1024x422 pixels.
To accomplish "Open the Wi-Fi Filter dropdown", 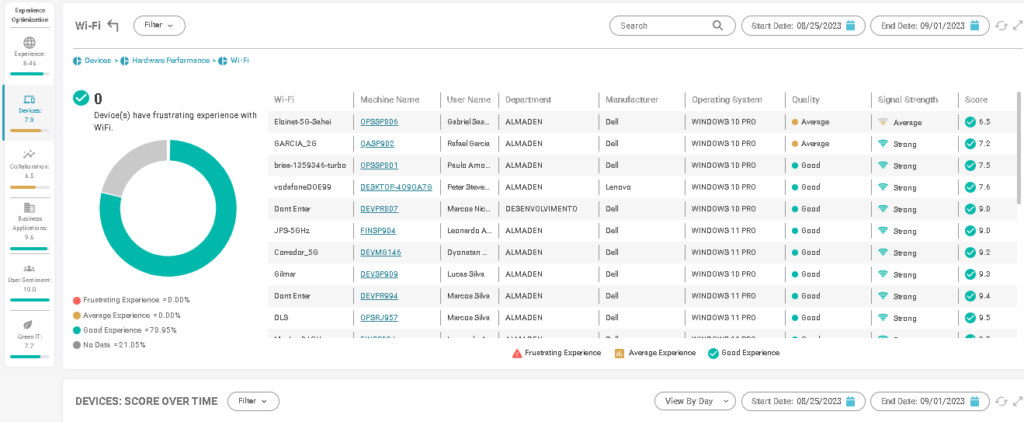I will tap(159, 26).
